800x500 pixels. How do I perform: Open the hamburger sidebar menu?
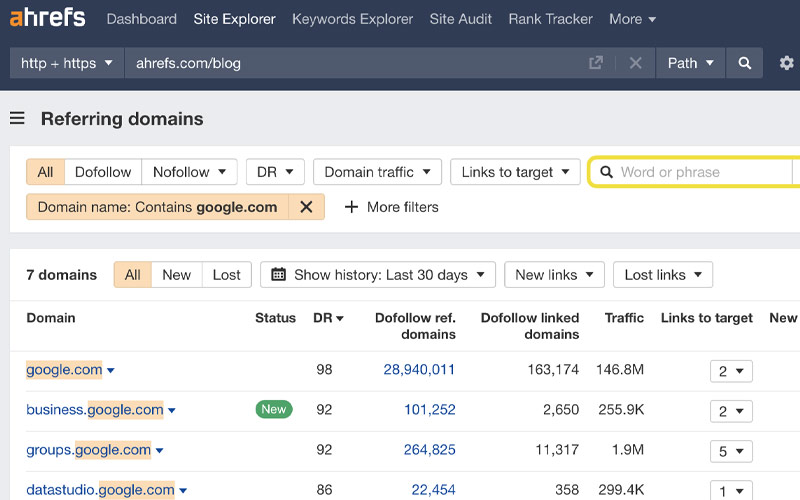pos(17,118)
